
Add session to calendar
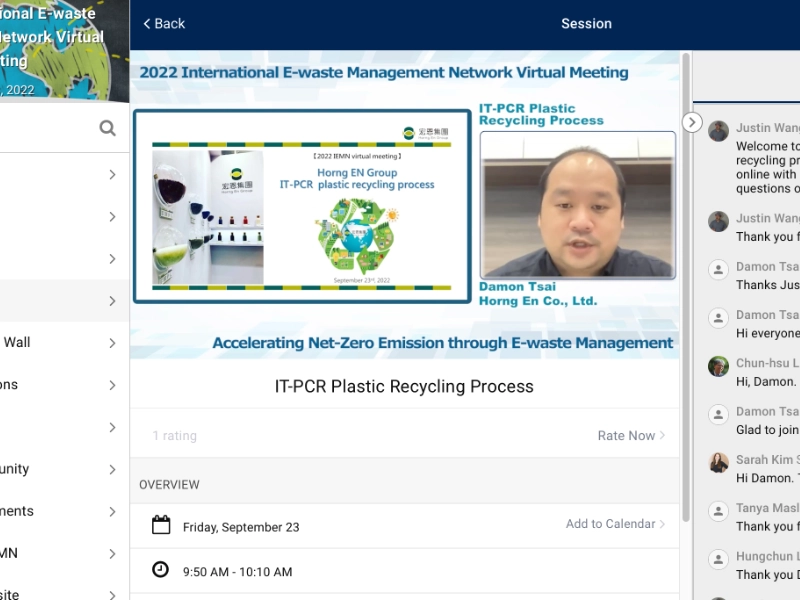615,524
